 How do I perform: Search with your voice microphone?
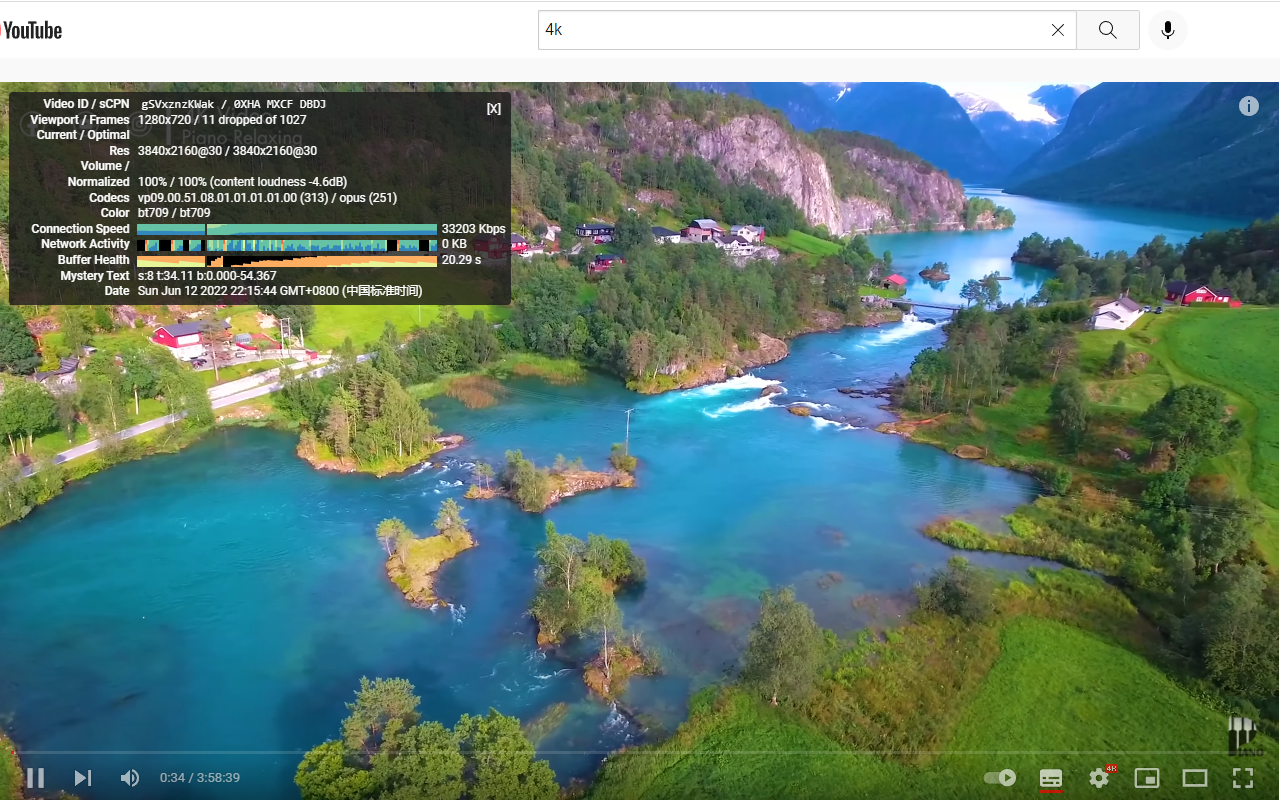(x=1167, y=30)
